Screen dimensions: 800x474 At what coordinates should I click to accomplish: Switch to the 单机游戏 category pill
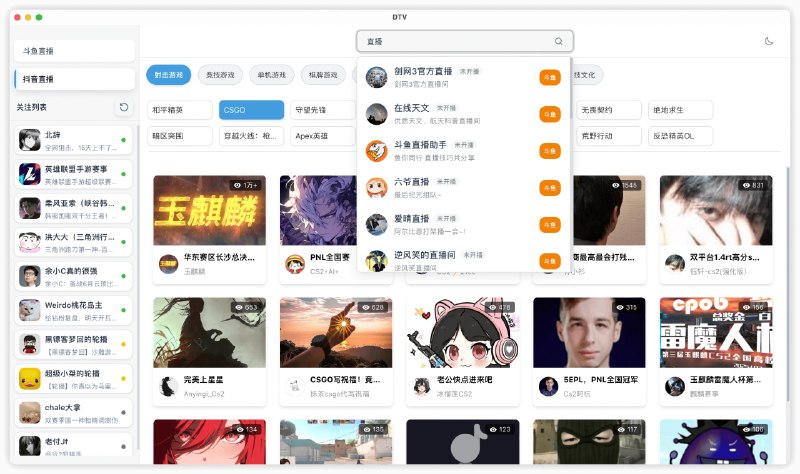tap(272, 75)
